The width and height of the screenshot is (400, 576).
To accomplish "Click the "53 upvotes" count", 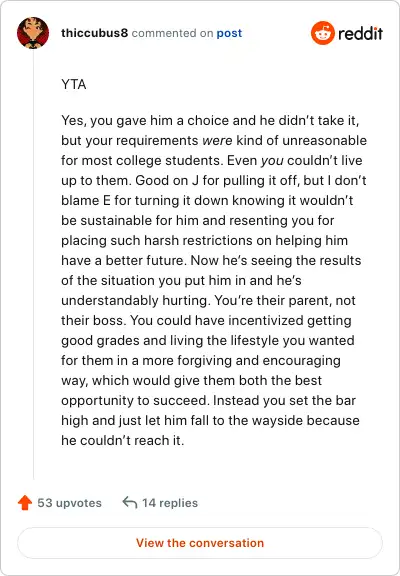I will [69, 503].
